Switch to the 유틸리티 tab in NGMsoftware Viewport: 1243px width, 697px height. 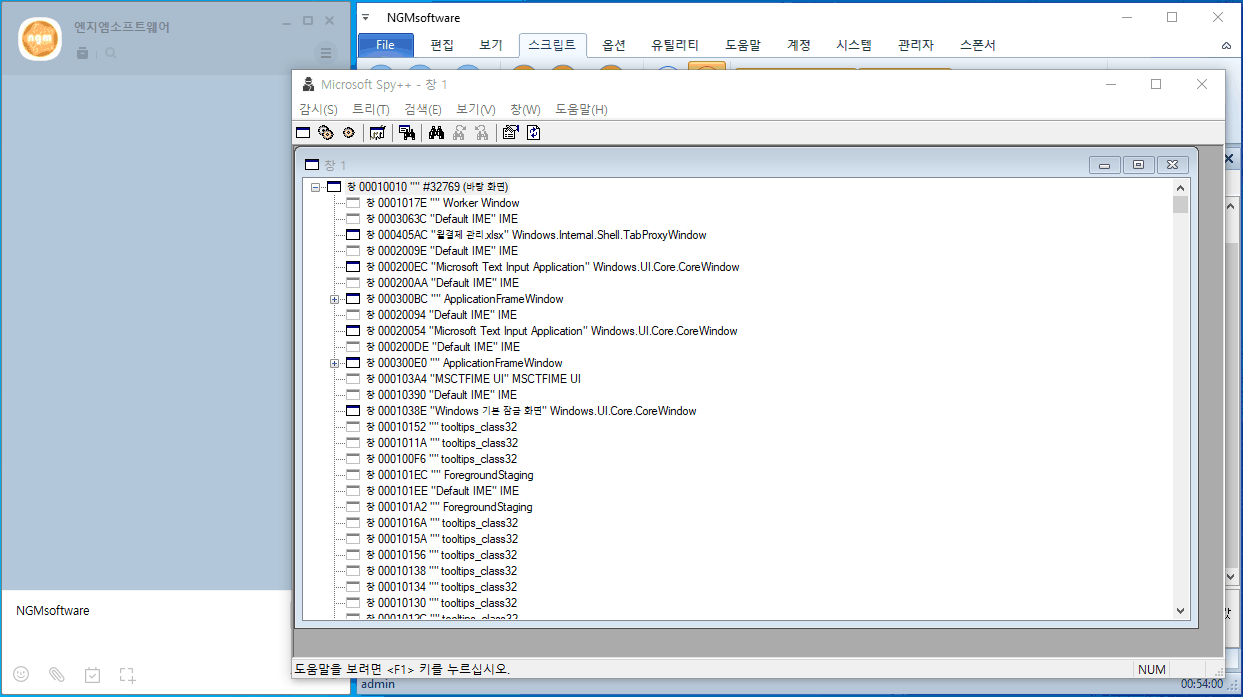[675, 45]
